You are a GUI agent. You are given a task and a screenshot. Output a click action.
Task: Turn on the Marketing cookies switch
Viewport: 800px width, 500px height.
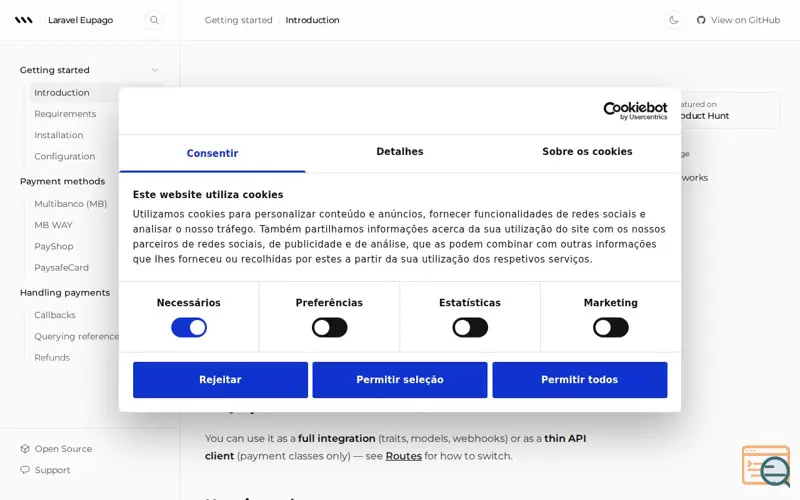pyautogui.click(x=611, y=328)
